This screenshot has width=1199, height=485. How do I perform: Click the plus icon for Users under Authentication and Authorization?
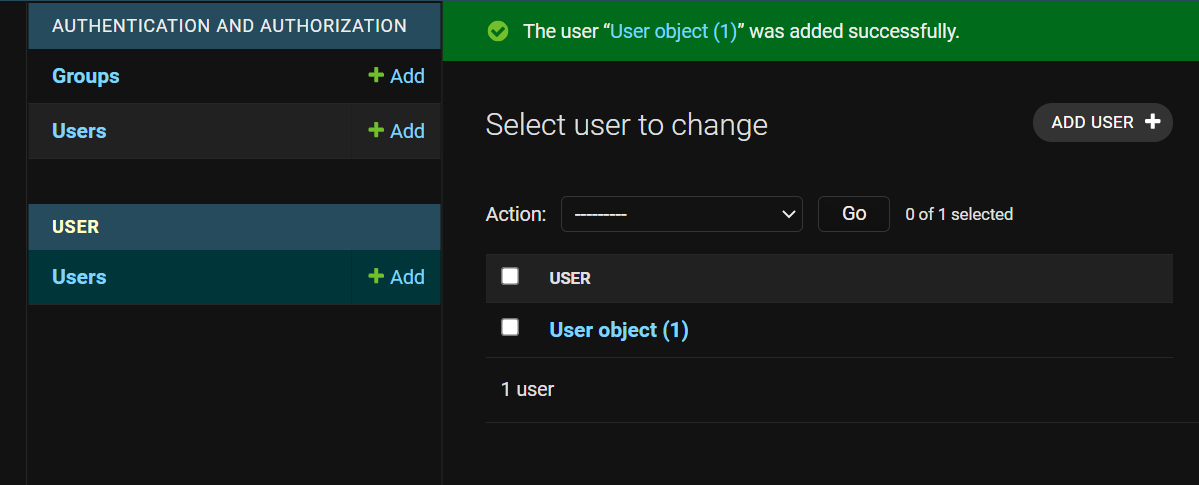coord(376,130)
